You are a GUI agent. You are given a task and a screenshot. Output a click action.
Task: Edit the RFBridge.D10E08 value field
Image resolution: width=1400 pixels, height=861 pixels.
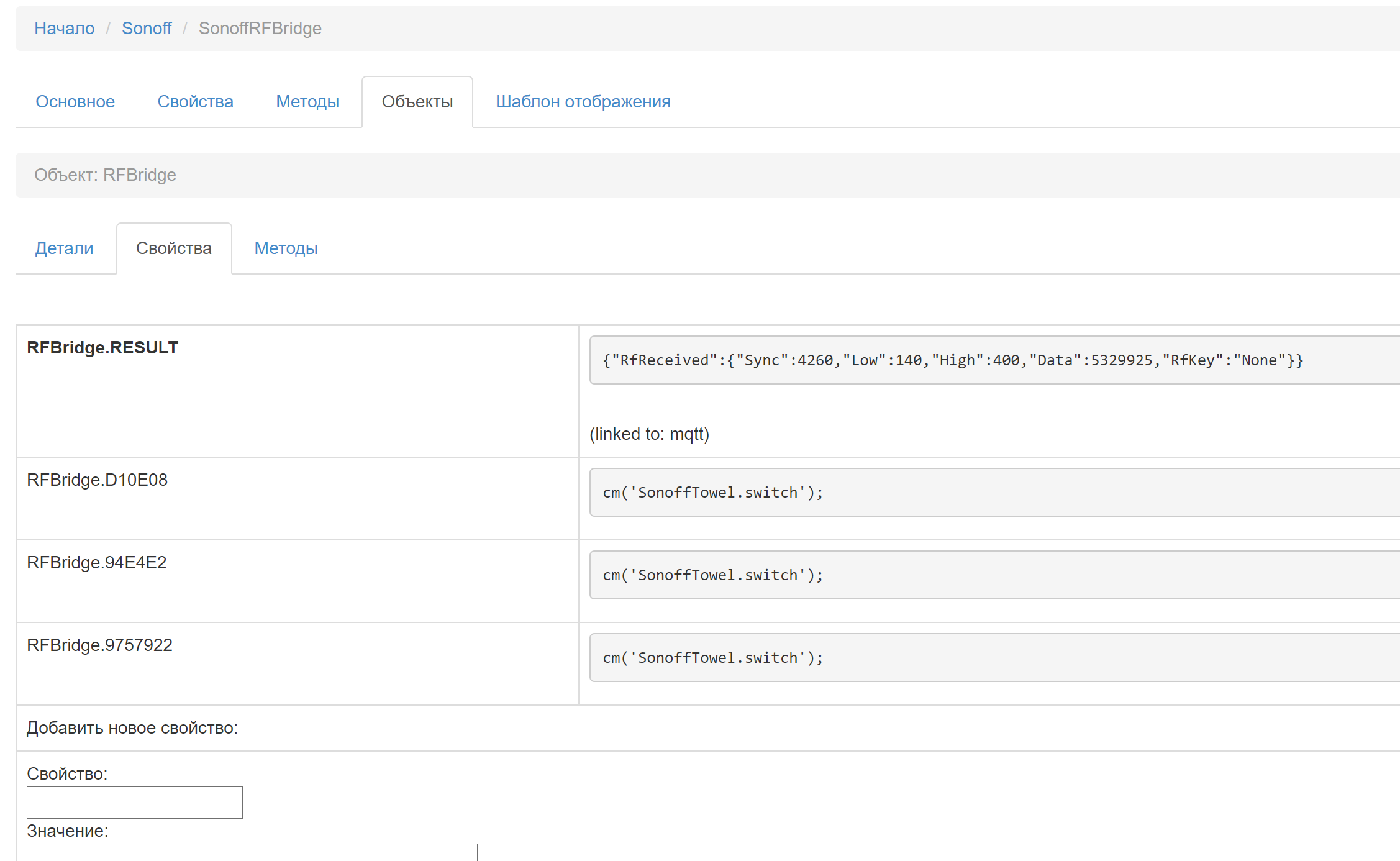pos(994,493)
